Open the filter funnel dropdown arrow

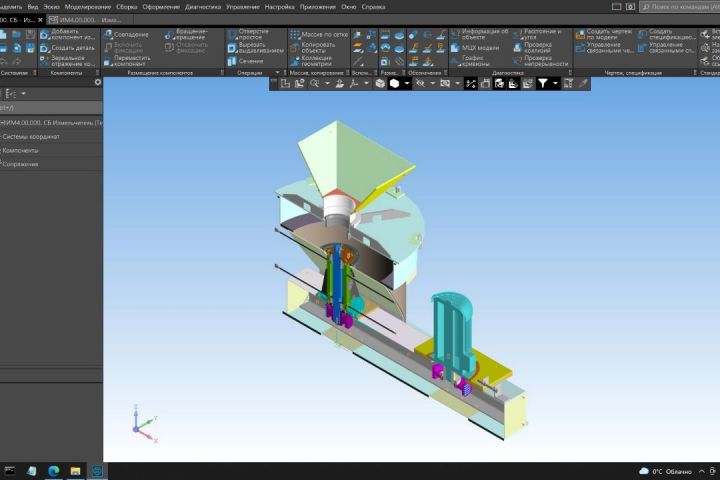[555, 84]
